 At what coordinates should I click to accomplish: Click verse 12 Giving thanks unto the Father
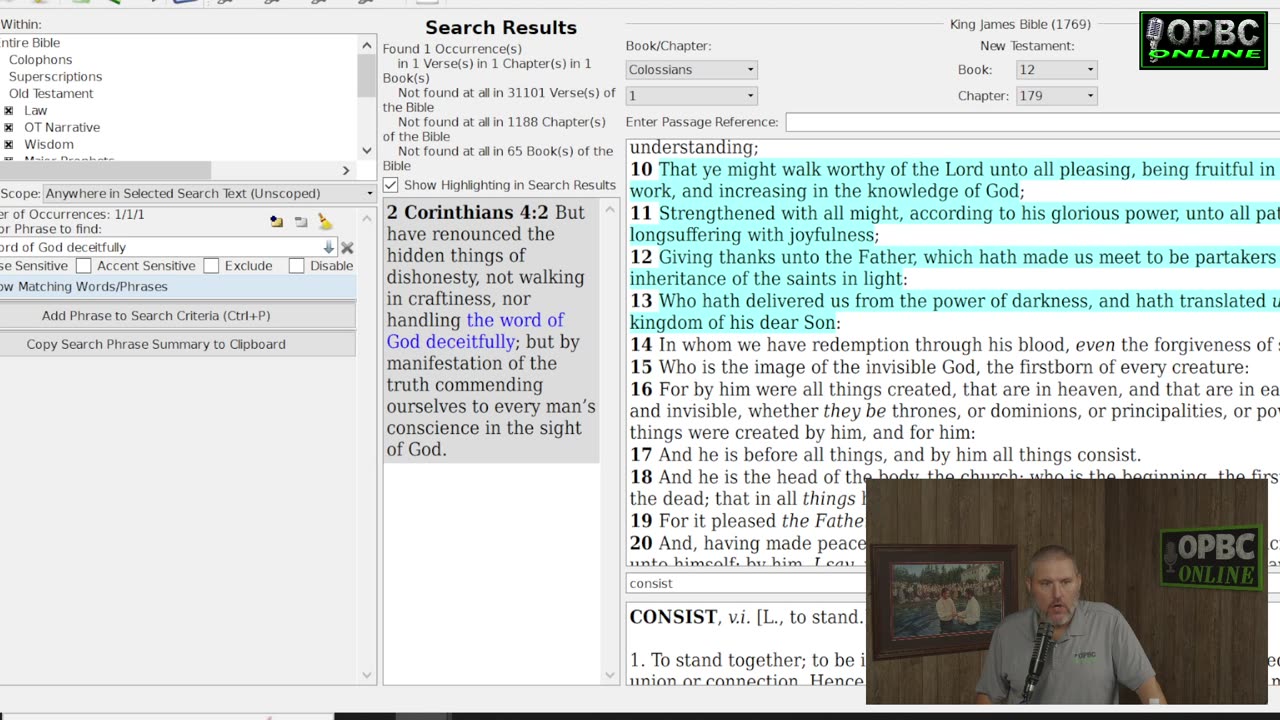(x=954, y=268)
